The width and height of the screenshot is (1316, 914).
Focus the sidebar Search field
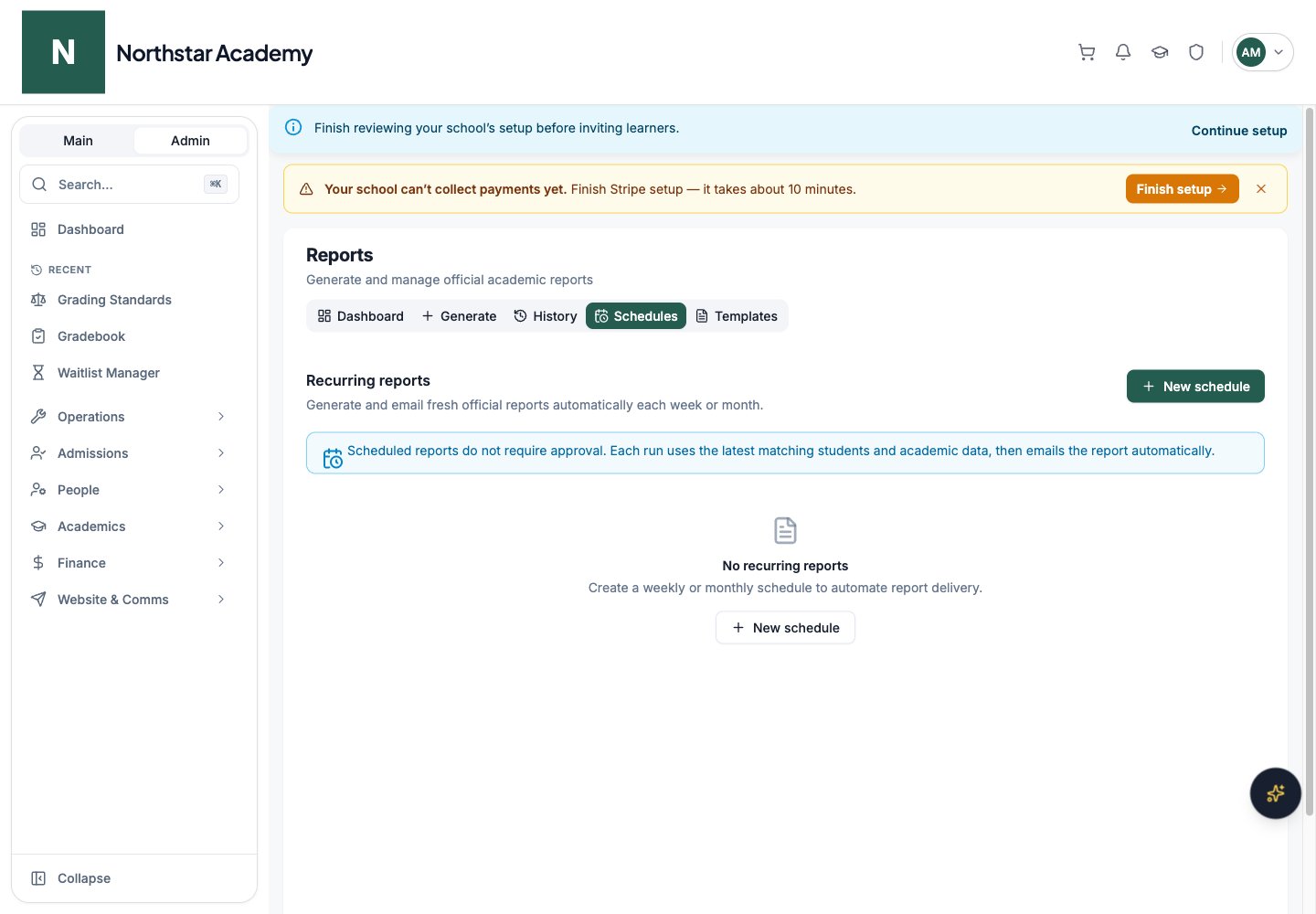pyautogui.click(x=129, y=185)
